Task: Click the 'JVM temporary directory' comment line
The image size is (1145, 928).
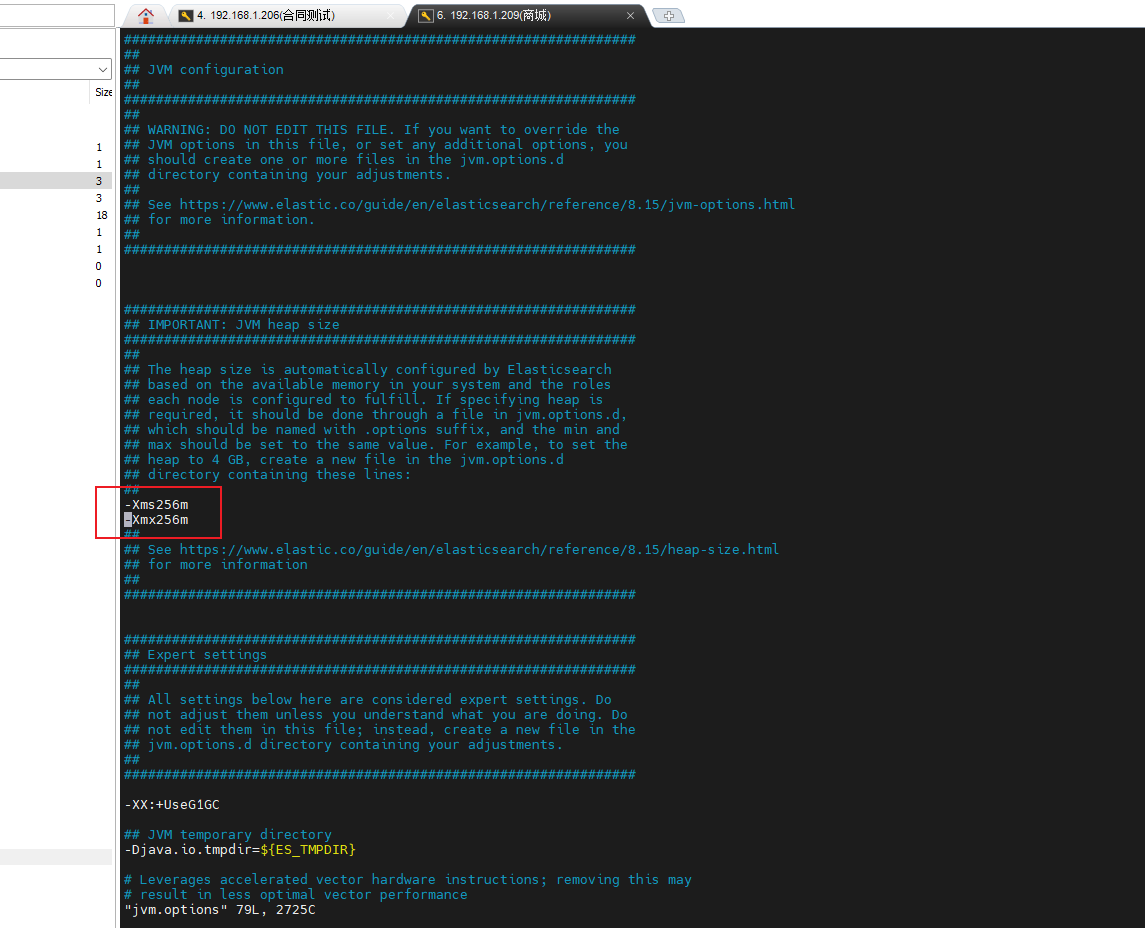Action: (x=228, y=835)
